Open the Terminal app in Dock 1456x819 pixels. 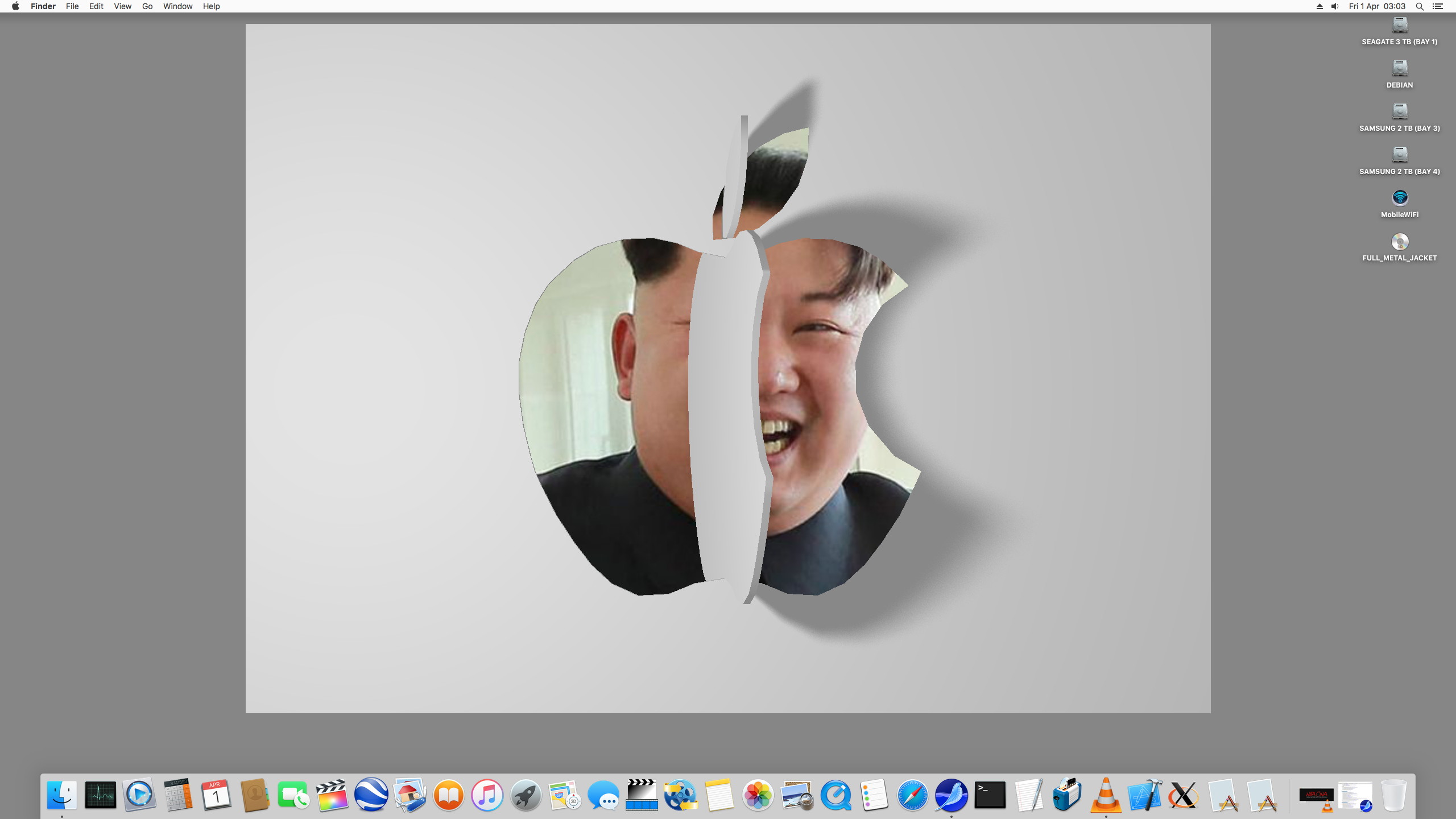[x=990, y=795]
